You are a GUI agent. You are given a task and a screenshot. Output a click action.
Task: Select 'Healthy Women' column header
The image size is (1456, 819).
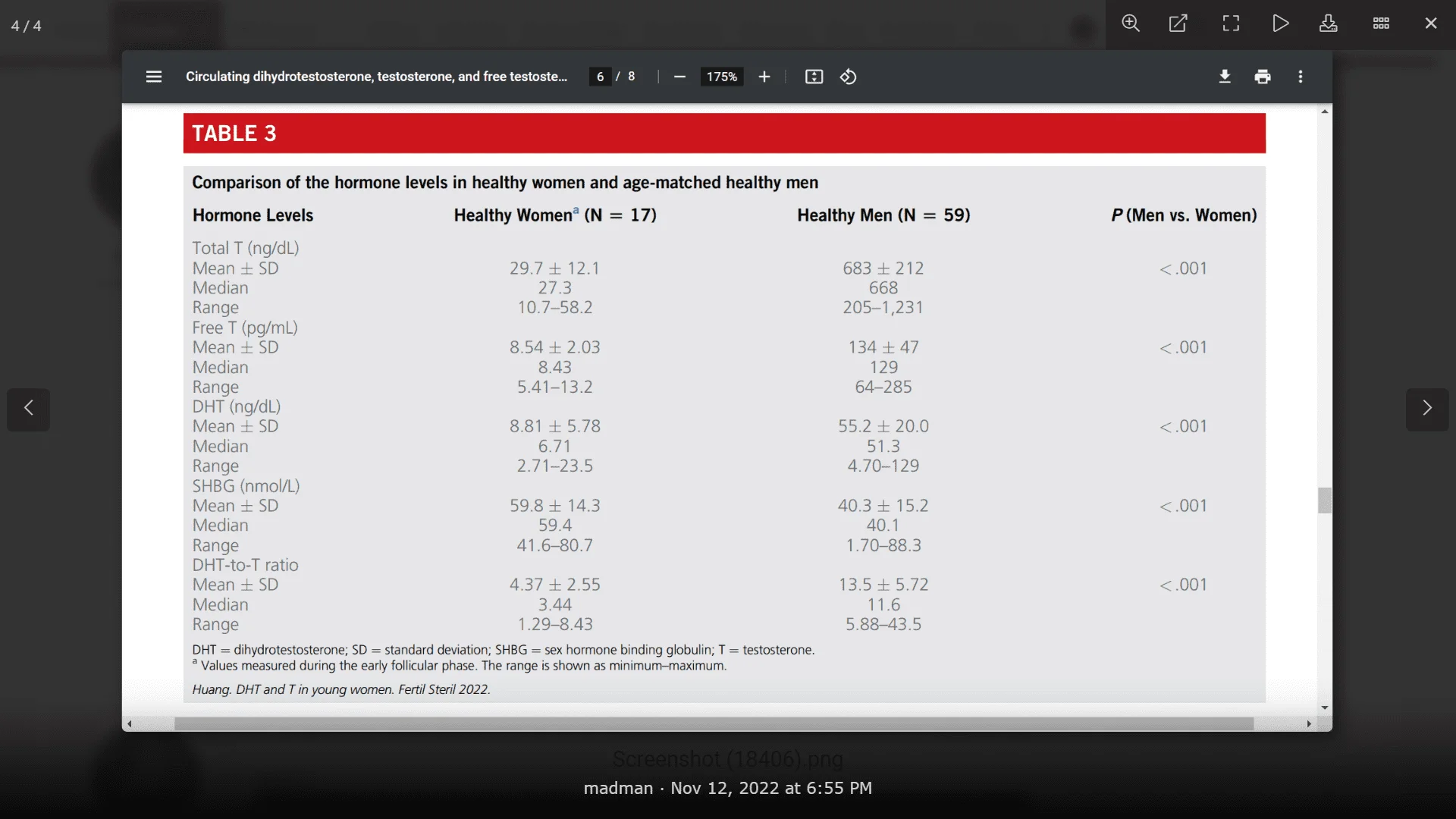[x=555, y=215]
